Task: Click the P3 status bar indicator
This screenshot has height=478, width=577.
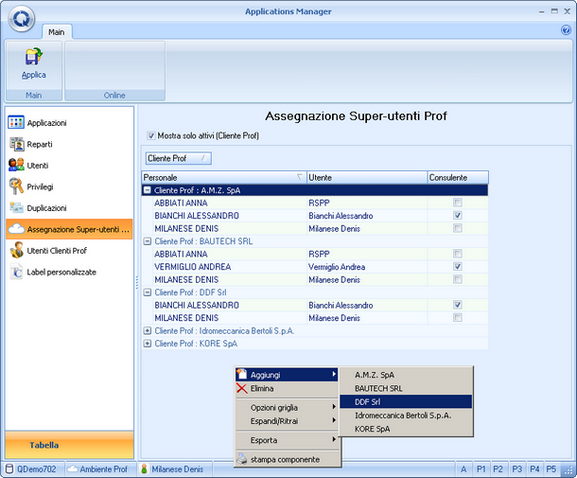Action: pyautogui.click(x=517, y=469)
